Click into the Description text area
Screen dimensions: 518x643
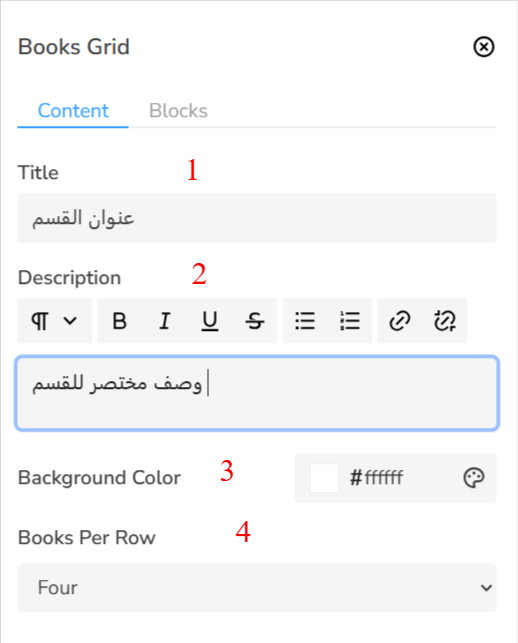coord(257,393)
